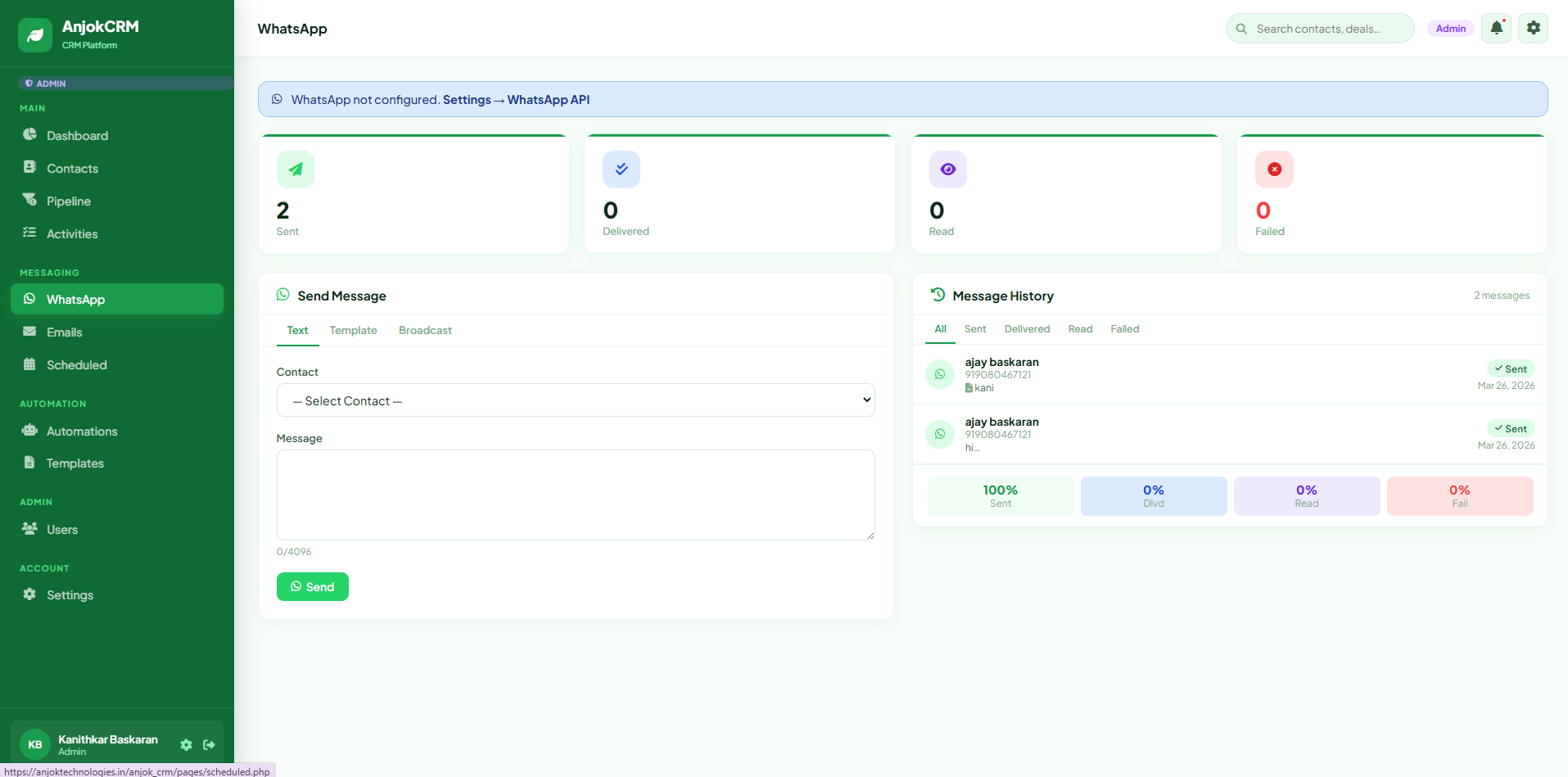The image size is (1568, 777).
Task: Click the gear icon next to Kanithkar Baskaran
Action: click(186, 745)
